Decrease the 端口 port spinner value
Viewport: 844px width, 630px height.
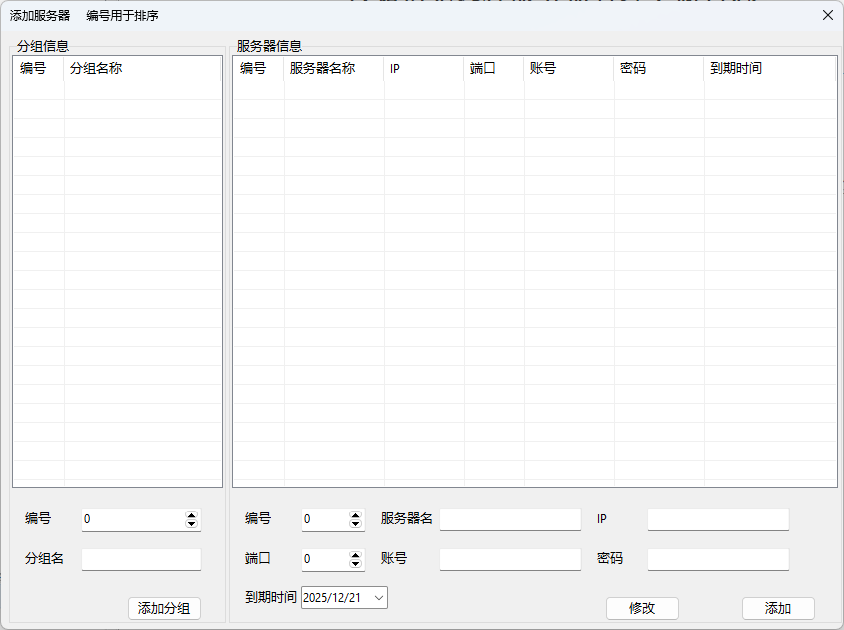[355, 563]
